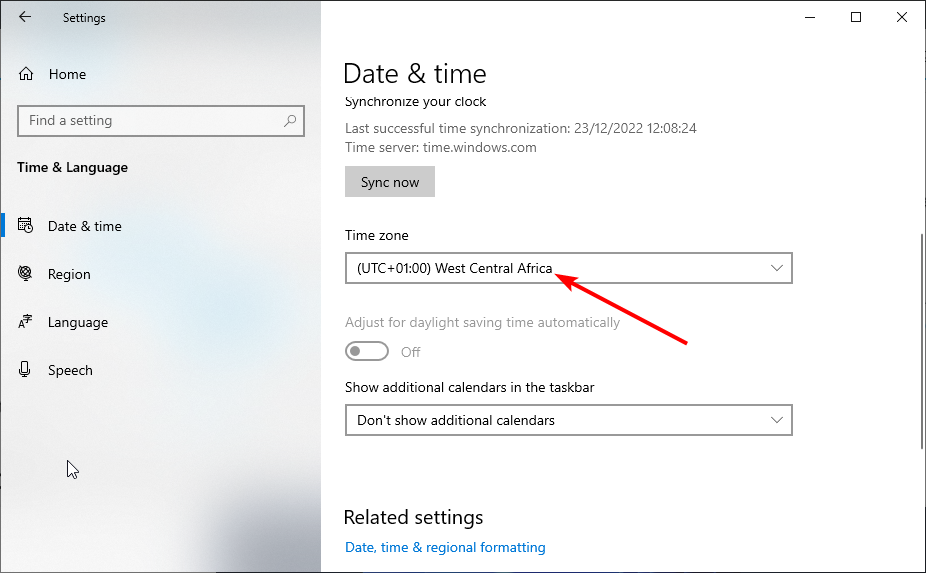Image resolution: width=926 pixels, height=573 pixels.
Task: Click the Date & time calendar icon
Action: (25, 225)
